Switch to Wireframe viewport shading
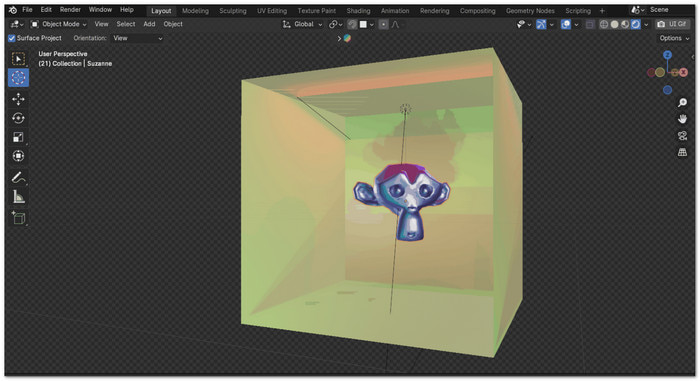The height and width of the screenshot is (381, 700). (604, 25)
